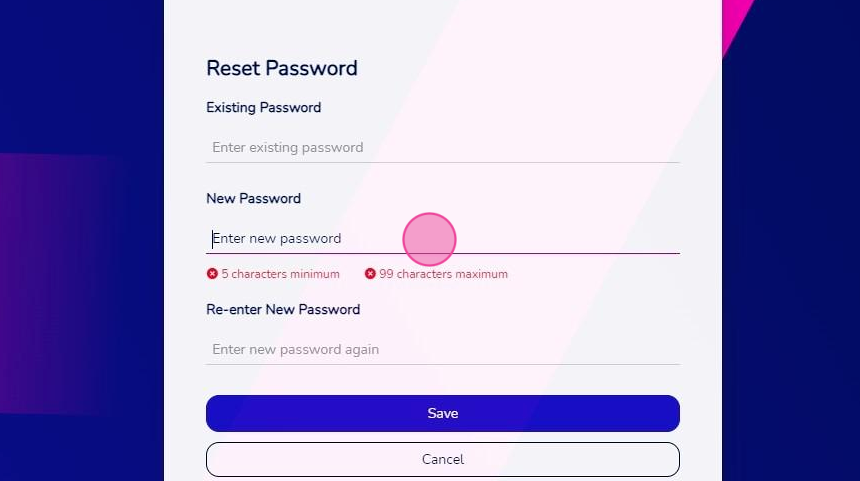The width and height of the screenshot is (860, 481).
Task: Select the Enter new password again field
Action: coord(443,349)
